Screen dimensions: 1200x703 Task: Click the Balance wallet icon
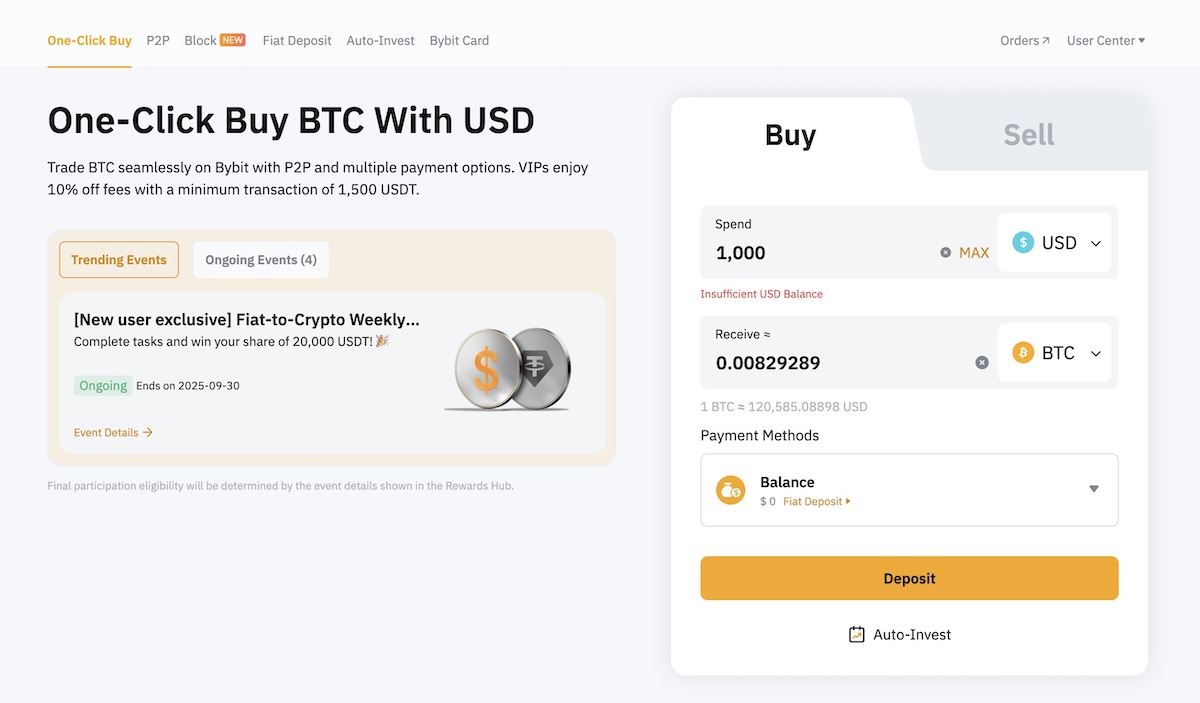[730, 490]
